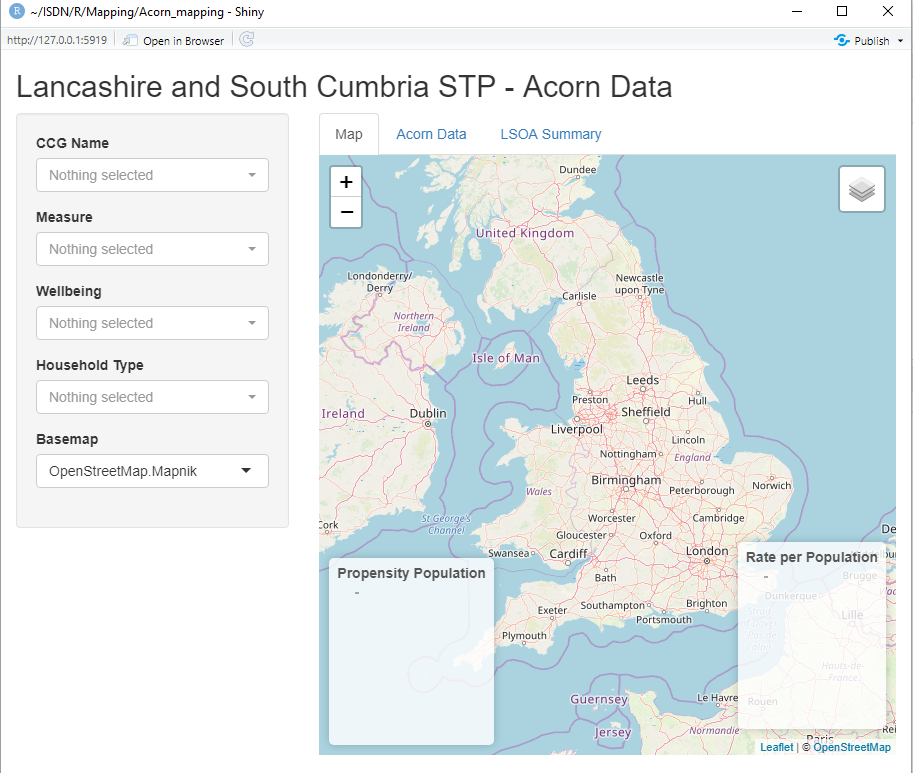Click the Northern Ireland map label
Viewport: 913px width, 773px height.
[413, 321]
